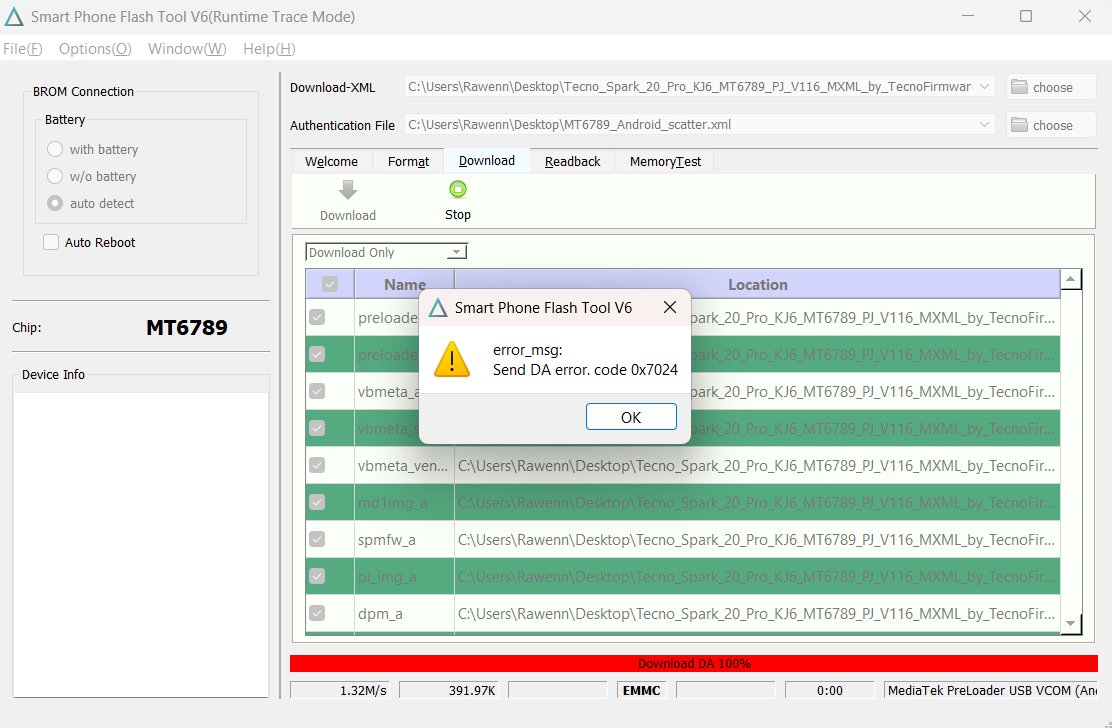Click the Location column header
Image resolution: width=1112 pixels, height=728 pixels.
(757, 284)
